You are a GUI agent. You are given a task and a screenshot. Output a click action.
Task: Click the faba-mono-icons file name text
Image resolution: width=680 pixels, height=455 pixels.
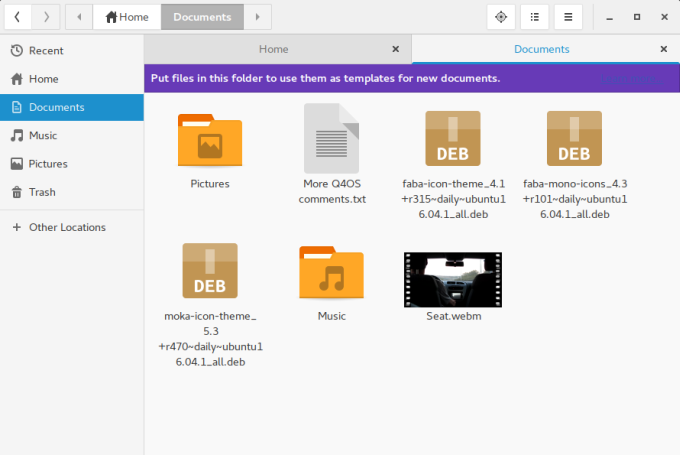575,199
